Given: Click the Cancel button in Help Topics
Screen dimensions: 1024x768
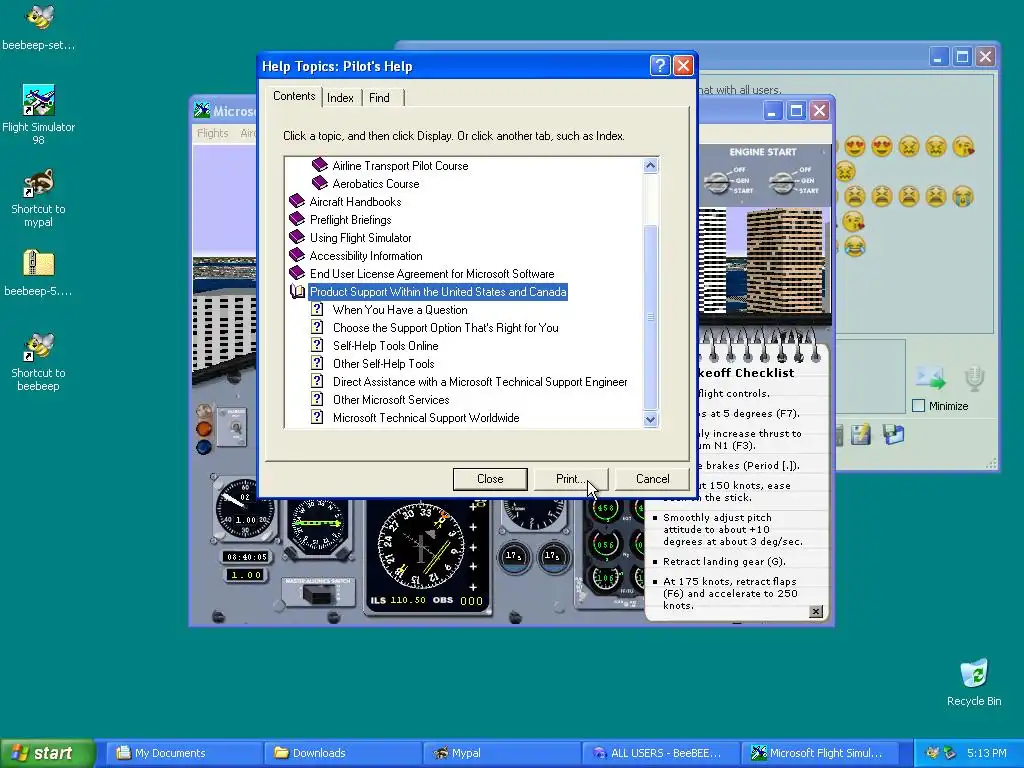Looking at the screenshot, I should 652,479.
